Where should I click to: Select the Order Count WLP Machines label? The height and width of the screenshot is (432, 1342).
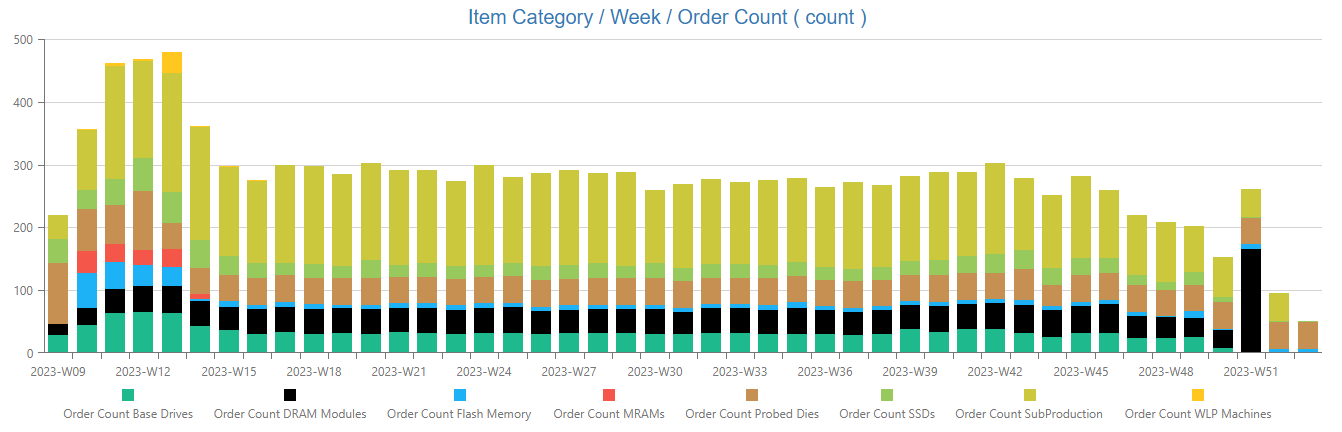point(1198,414)
